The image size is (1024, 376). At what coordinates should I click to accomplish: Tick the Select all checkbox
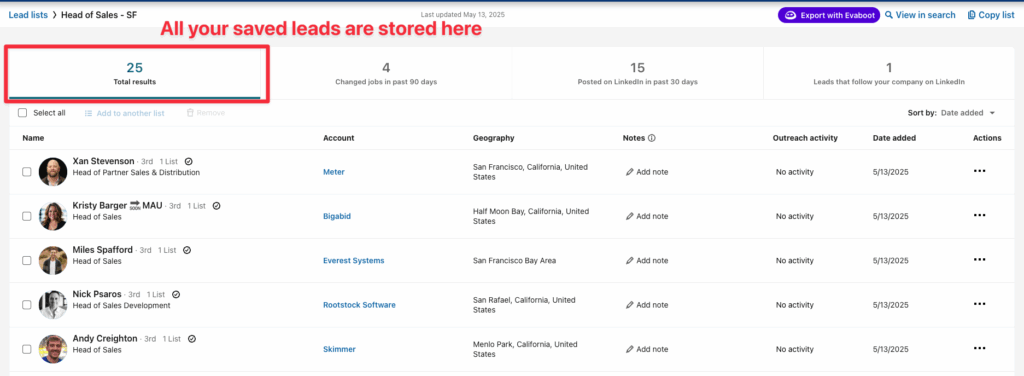pos(23,113)
